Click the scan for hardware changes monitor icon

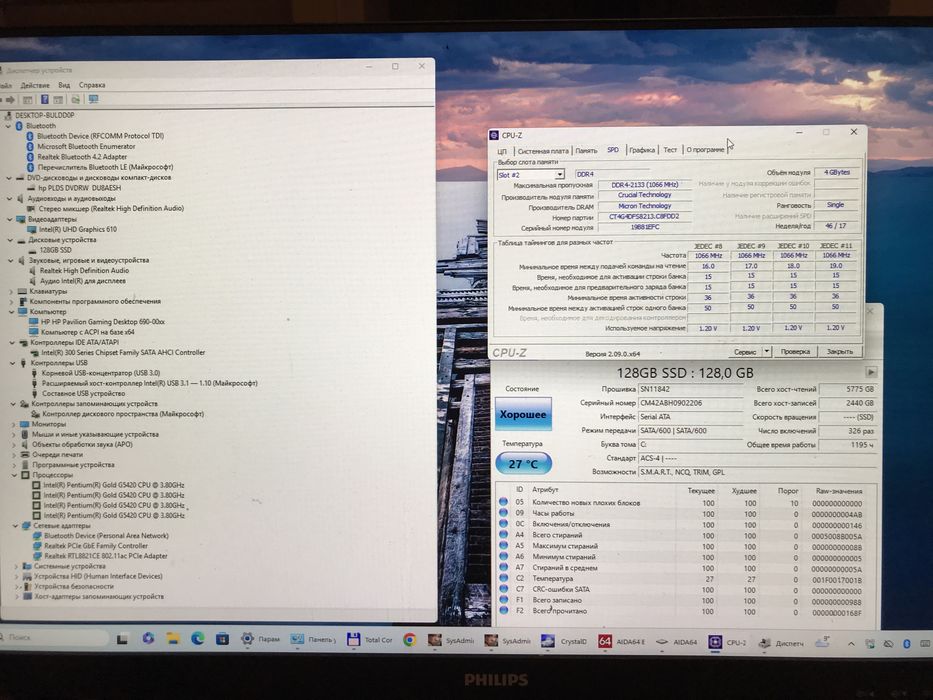(x=93, y=99)
